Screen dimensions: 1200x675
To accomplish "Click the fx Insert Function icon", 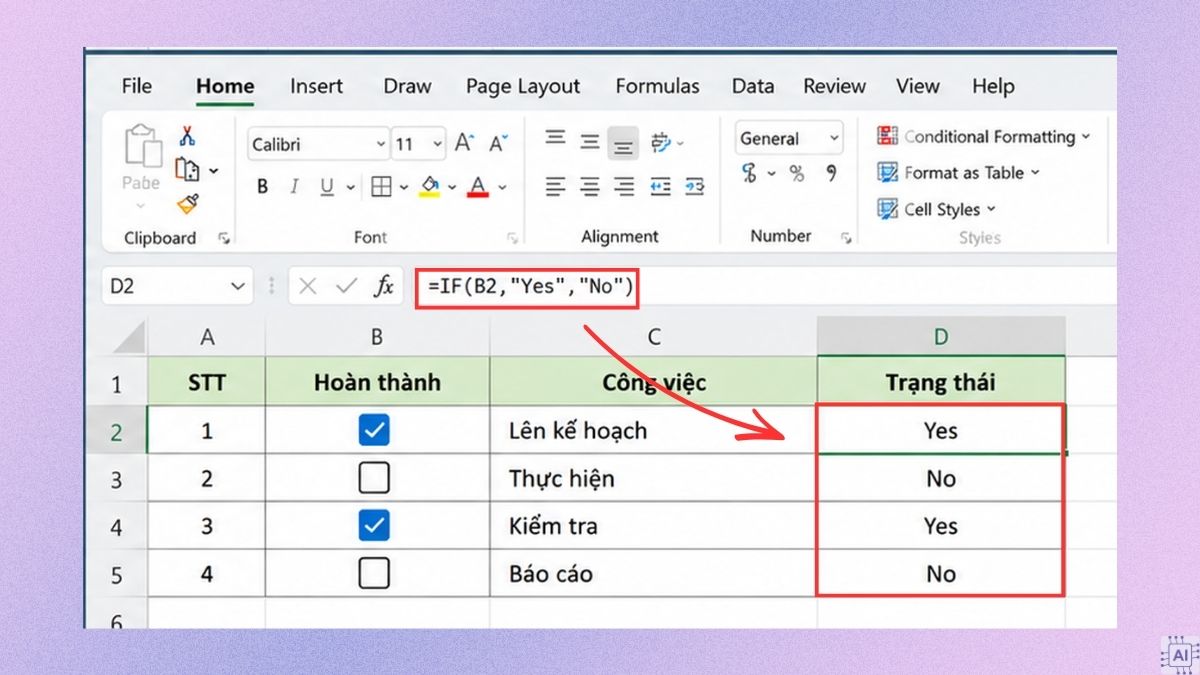I will coord(384,287).
